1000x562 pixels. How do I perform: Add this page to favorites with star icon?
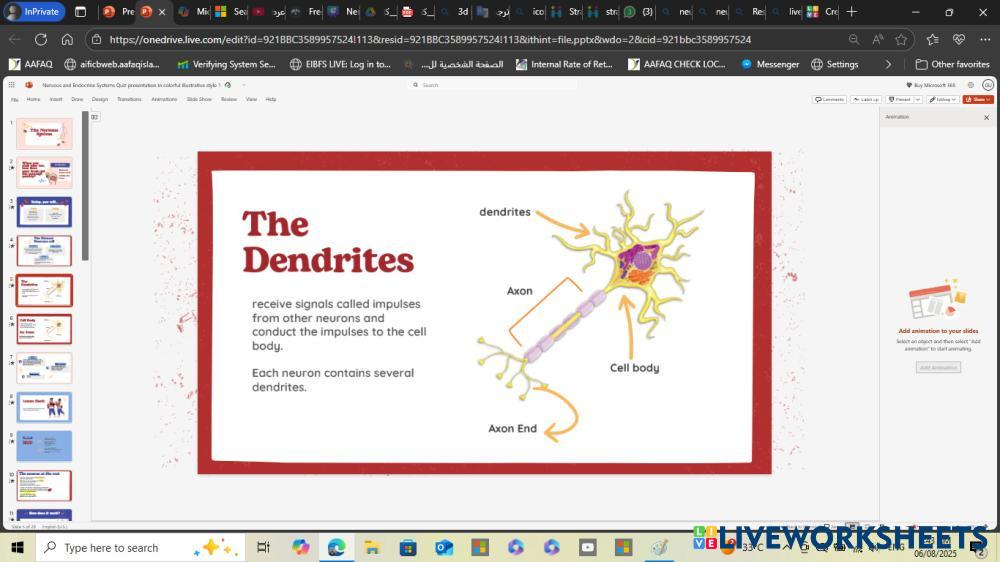pos(901,39)
